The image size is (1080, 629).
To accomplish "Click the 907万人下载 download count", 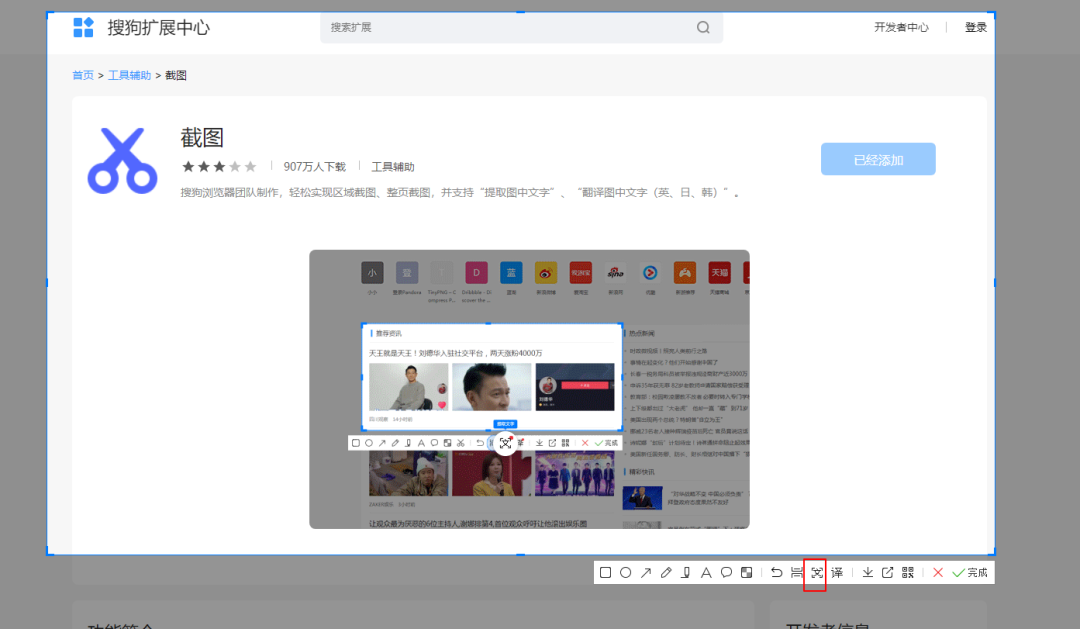I will [x=315, y=167].
